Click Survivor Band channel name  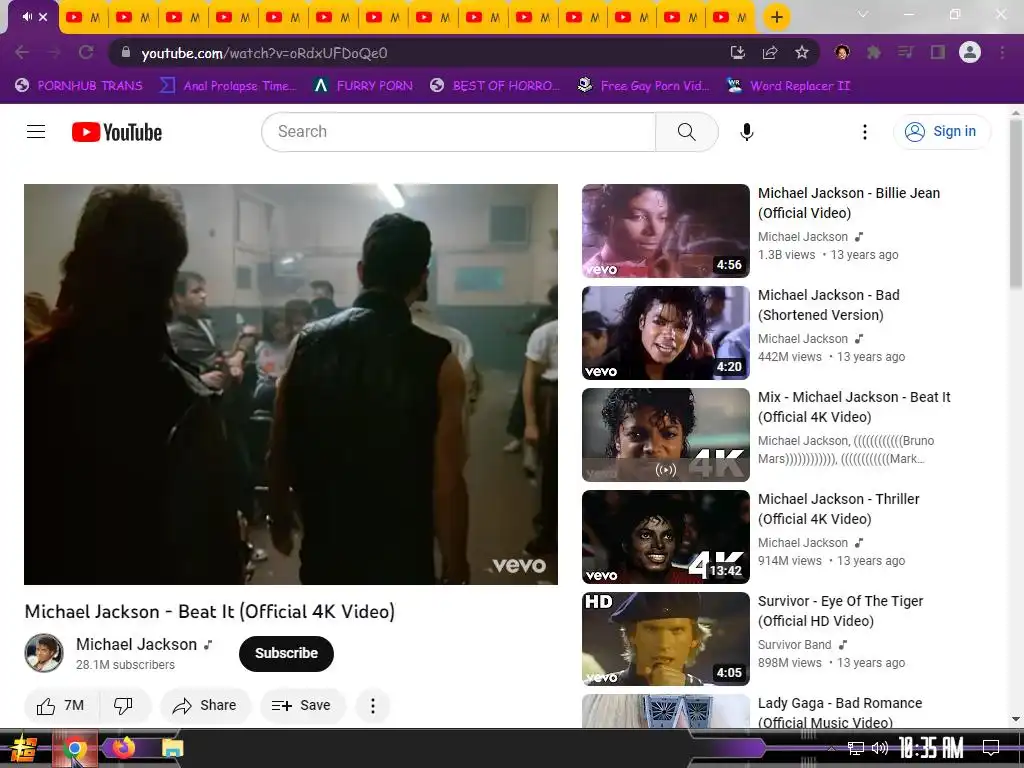tap(795, 645)
